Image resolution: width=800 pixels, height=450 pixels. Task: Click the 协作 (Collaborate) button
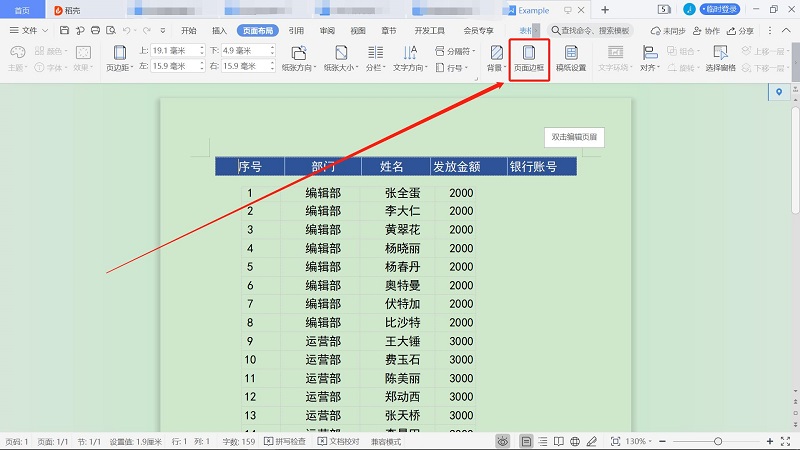tap(706, 31)
